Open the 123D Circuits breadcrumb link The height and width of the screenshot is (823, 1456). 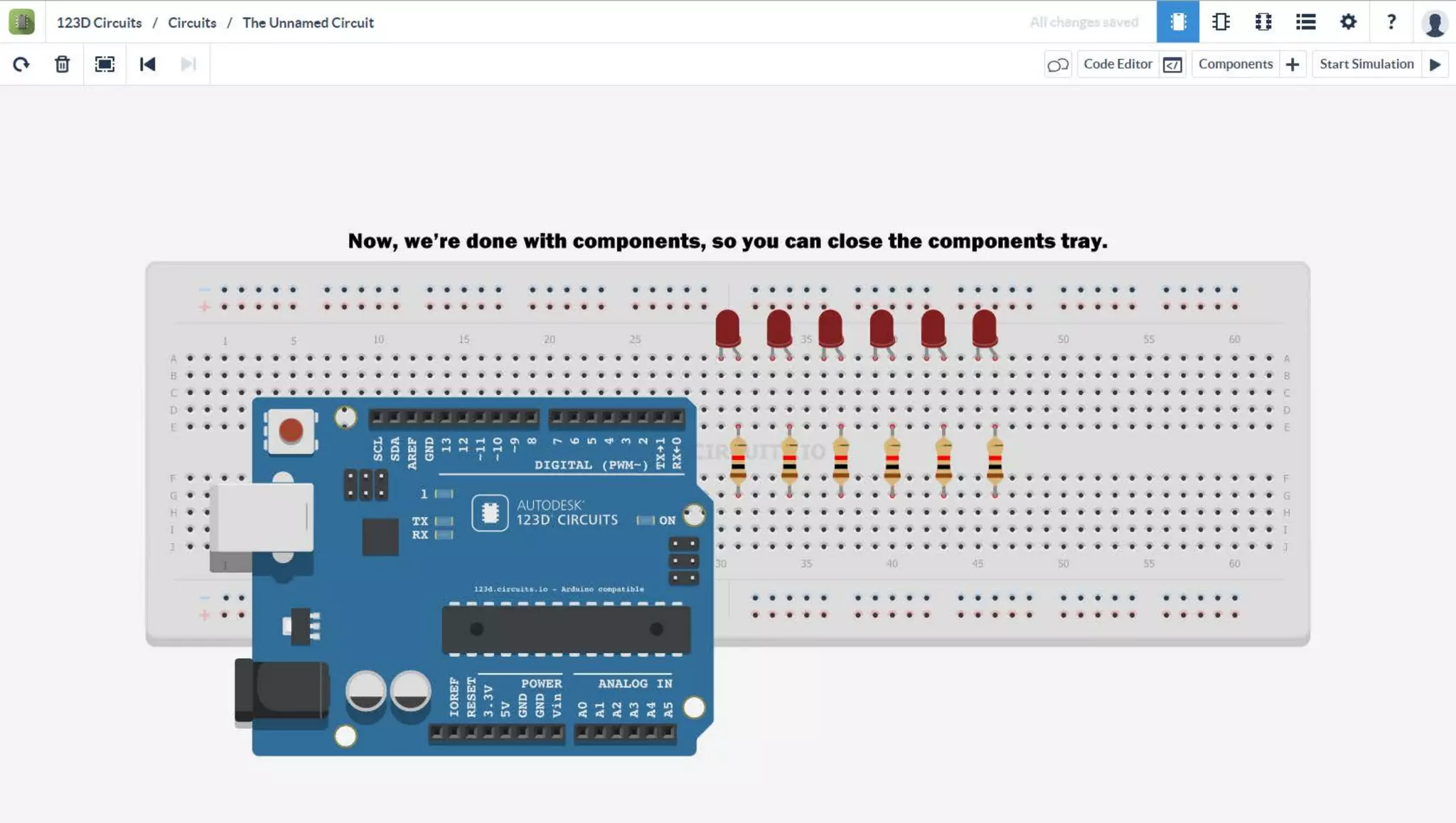99,23
